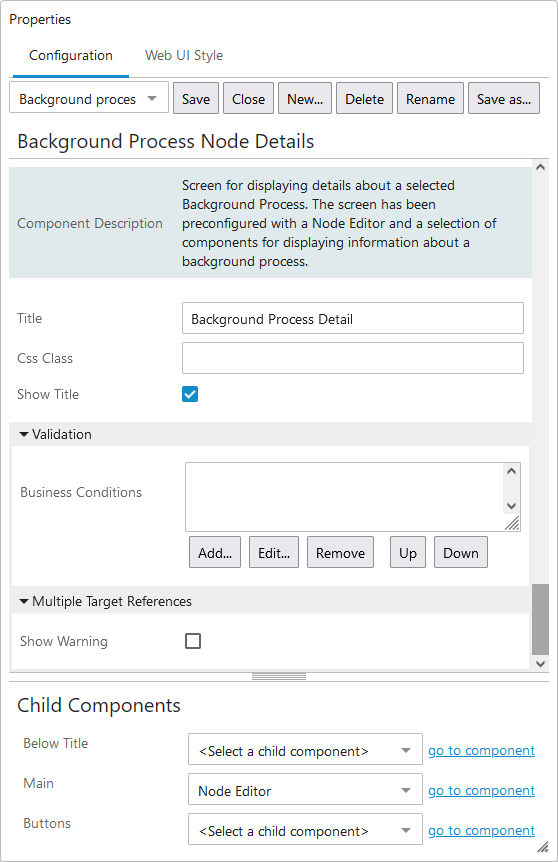Collapse the Validation section triangle
558x862 pixels.
point(24,434)
